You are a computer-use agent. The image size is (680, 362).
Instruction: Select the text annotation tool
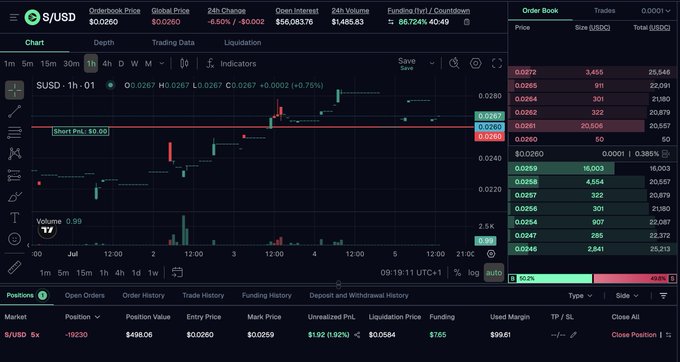(14, 218)
